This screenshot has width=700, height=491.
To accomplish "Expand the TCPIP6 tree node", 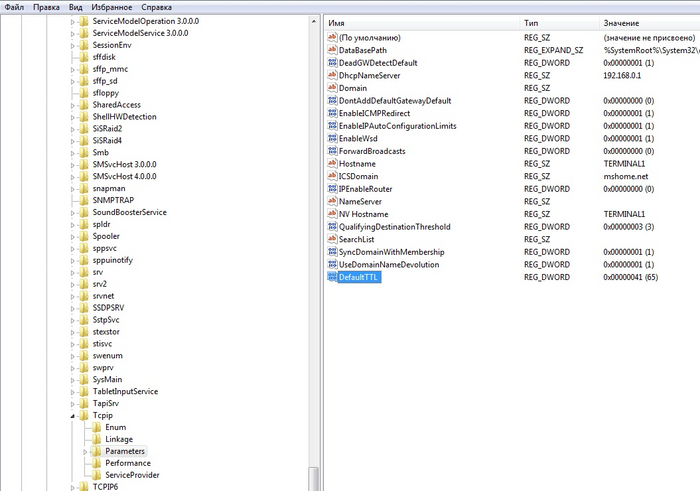I will (x=72, y=487).
